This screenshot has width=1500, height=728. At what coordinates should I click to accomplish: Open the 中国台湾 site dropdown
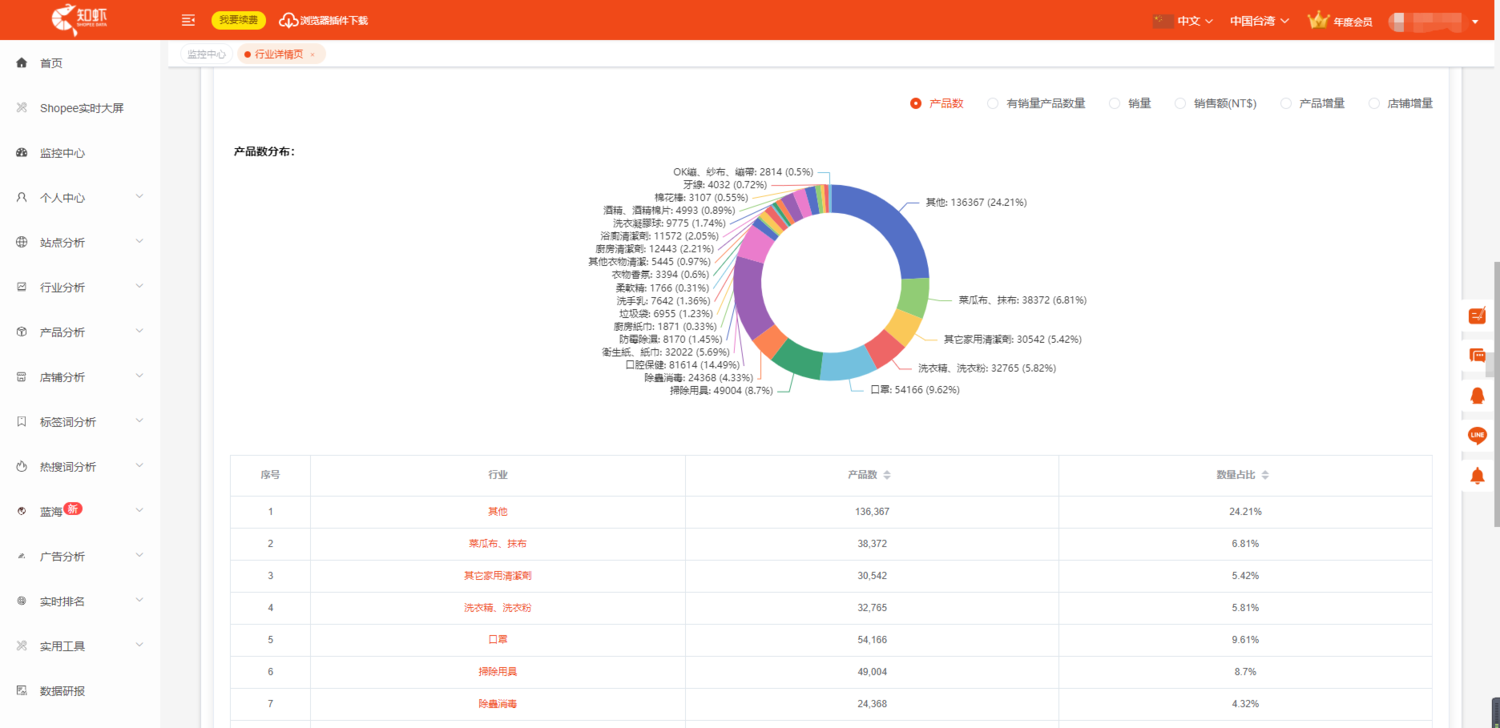point(1258,20)
